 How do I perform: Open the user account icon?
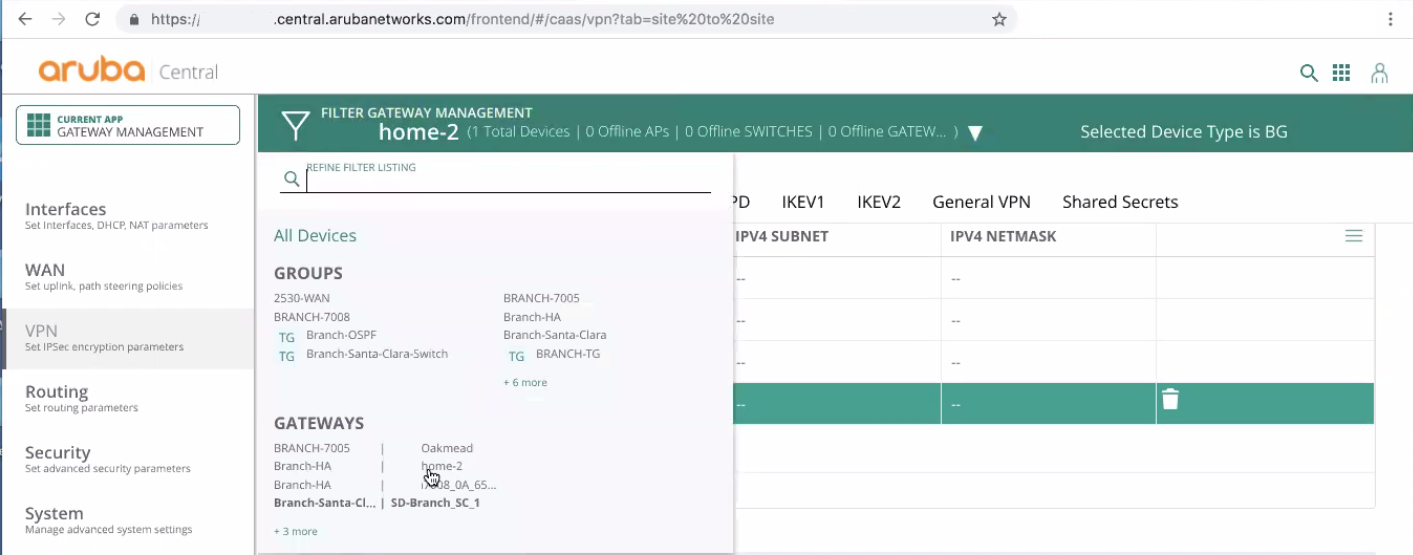[1380, 72]
